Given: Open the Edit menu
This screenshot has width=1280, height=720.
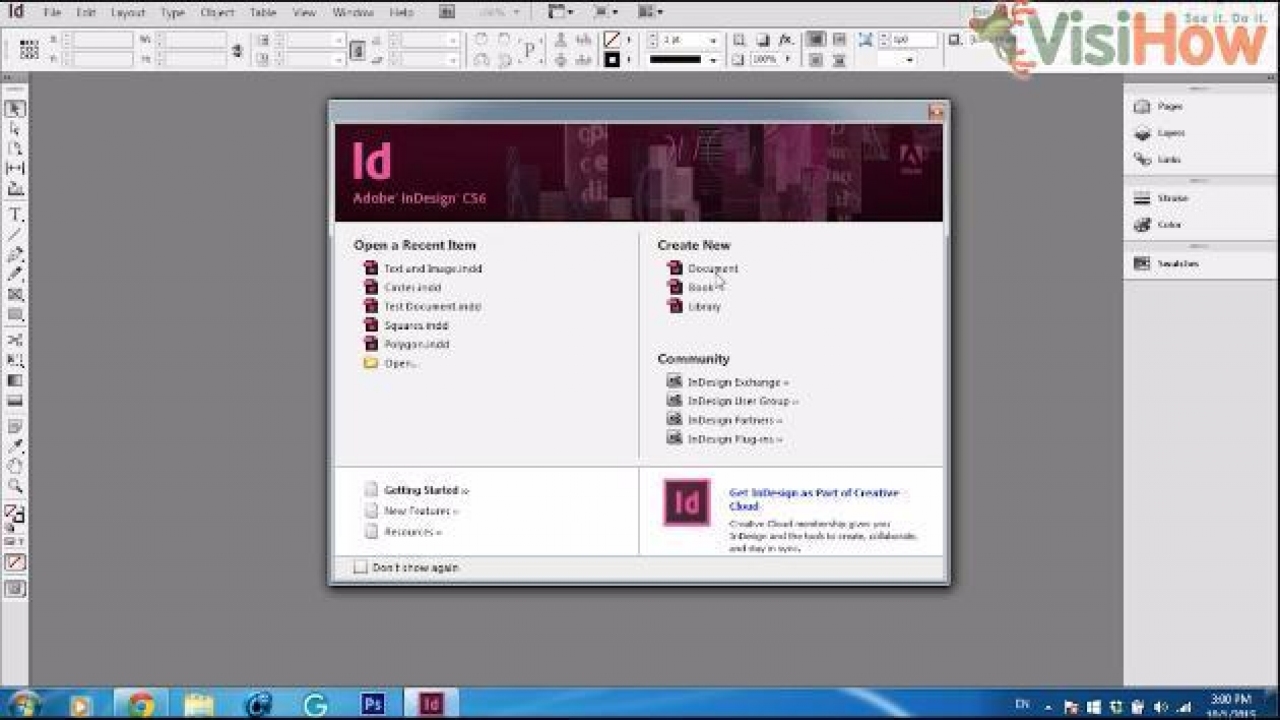Looking at the screenshot, I should click(x=86, y=13).
